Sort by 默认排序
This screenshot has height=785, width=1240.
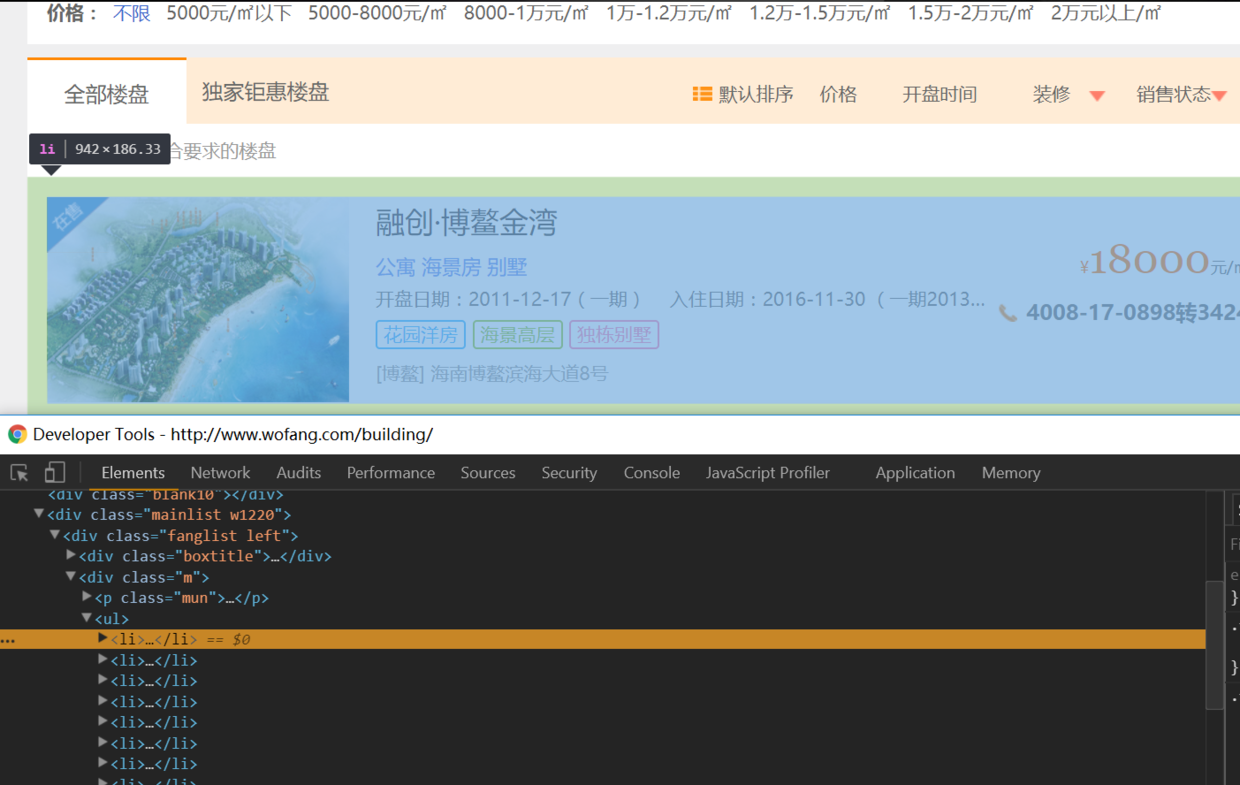(756, 94)
